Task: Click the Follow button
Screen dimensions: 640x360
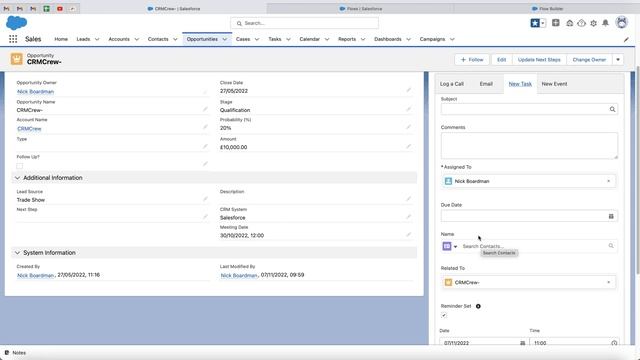Action: pos(472,60)
